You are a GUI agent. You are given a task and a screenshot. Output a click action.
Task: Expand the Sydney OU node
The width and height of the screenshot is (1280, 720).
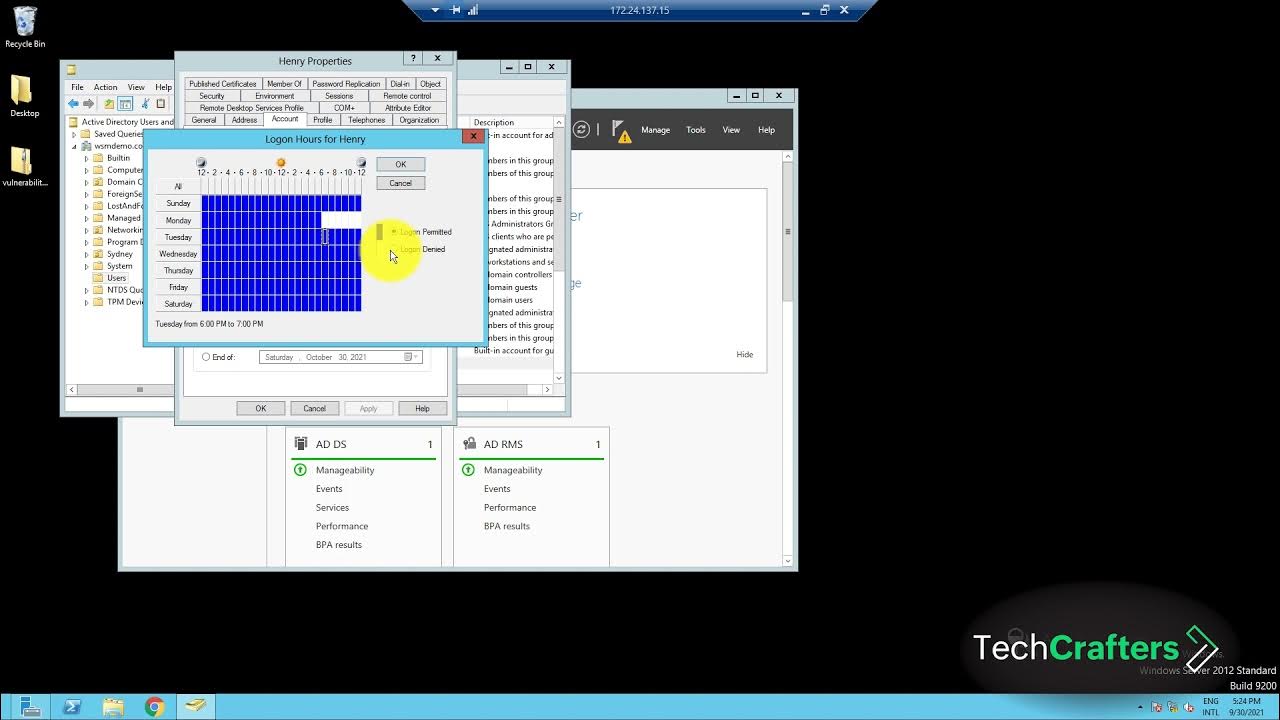[86, 254]
